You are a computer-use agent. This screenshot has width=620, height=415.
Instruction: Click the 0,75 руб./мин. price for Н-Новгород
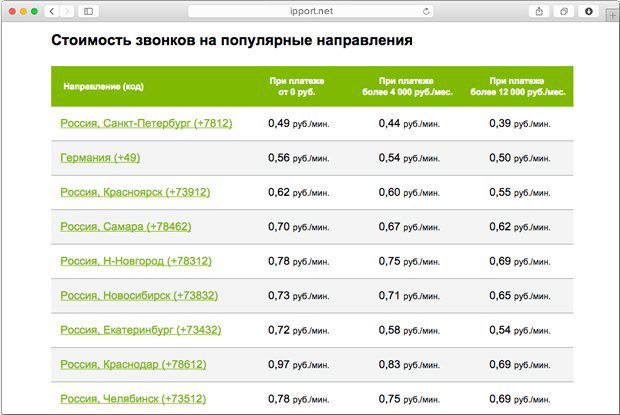409,261
